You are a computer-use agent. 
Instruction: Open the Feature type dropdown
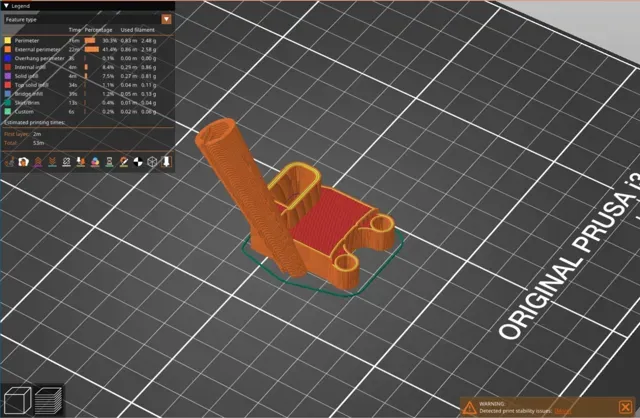pyautogui.click(x=88, y=19)
